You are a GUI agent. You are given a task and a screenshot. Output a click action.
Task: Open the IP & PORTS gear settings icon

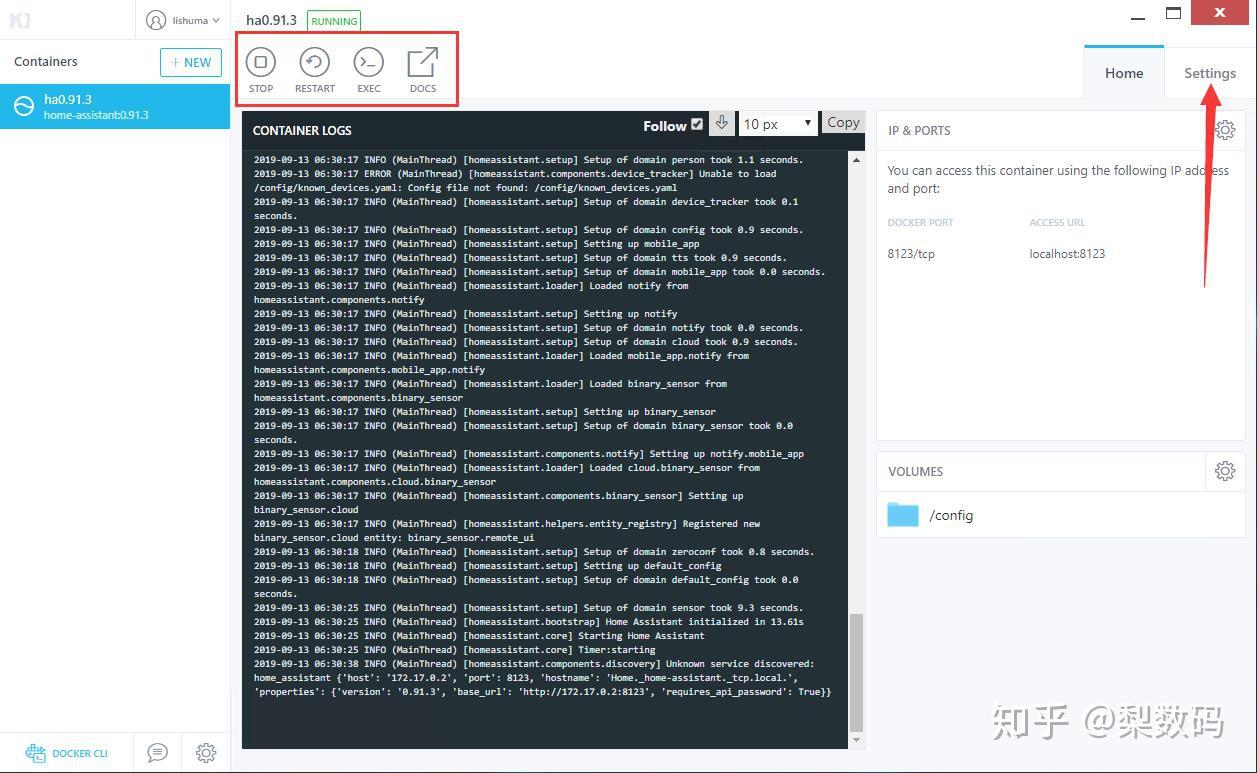tap(1225, 129)
